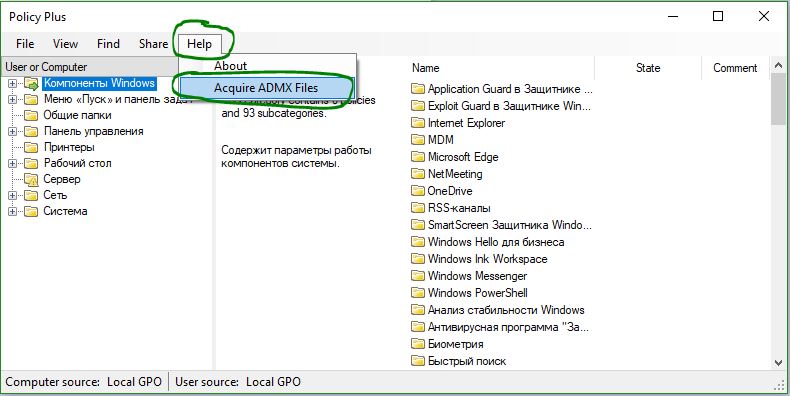Expand the Меню «Пуск» tree node

pos(13,99)
